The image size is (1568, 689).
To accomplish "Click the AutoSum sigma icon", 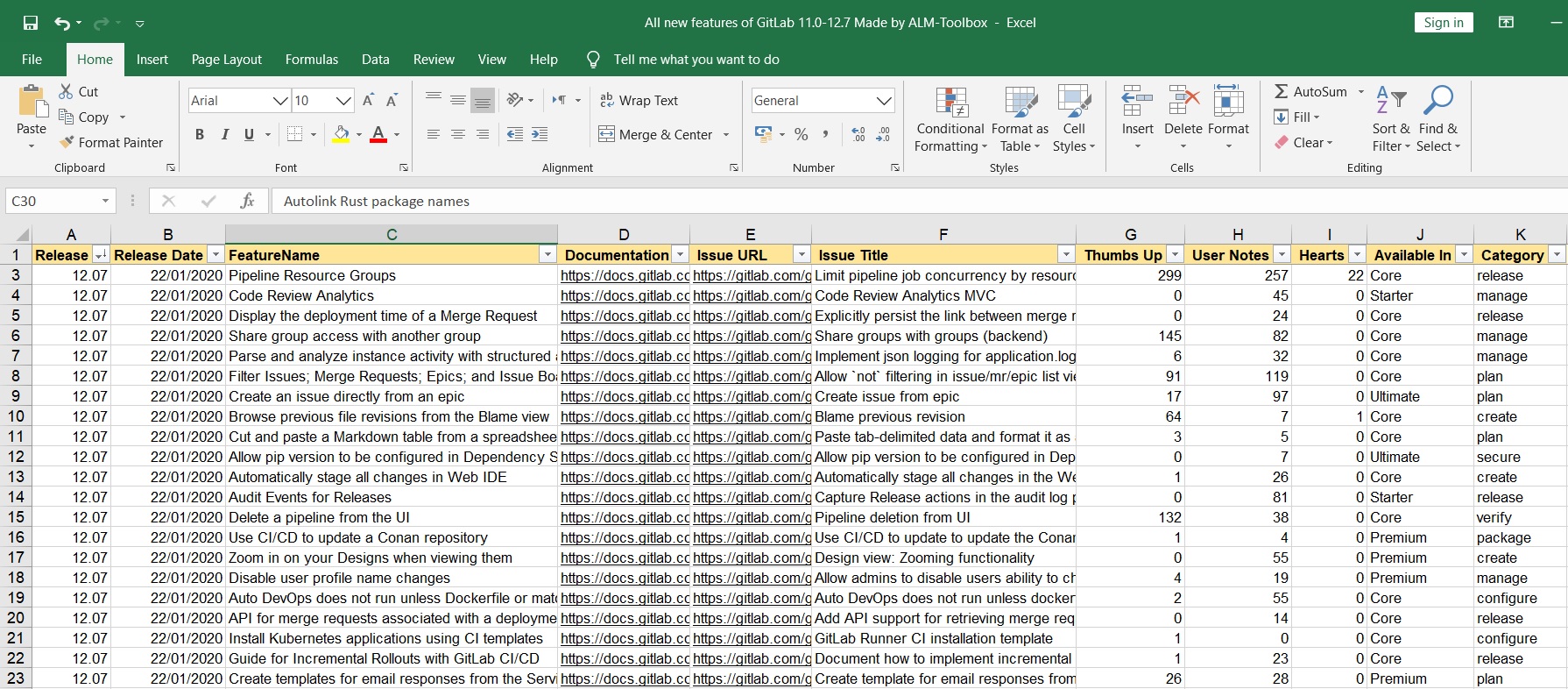I will point(1281,91).
